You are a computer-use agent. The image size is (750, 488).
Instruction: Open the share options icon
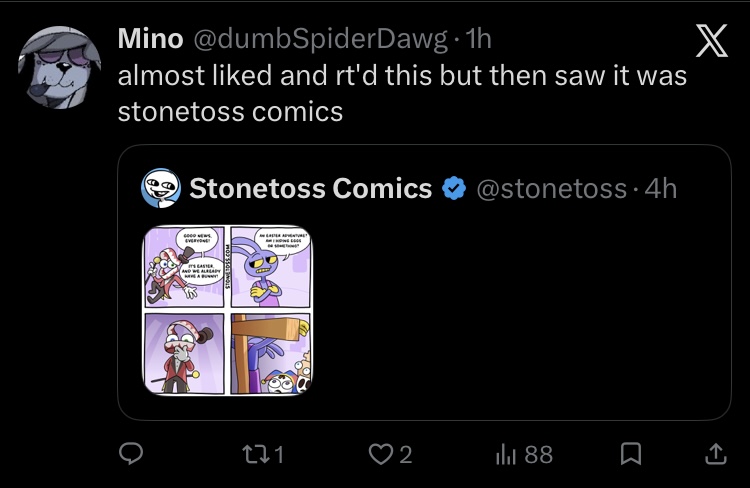714,455
